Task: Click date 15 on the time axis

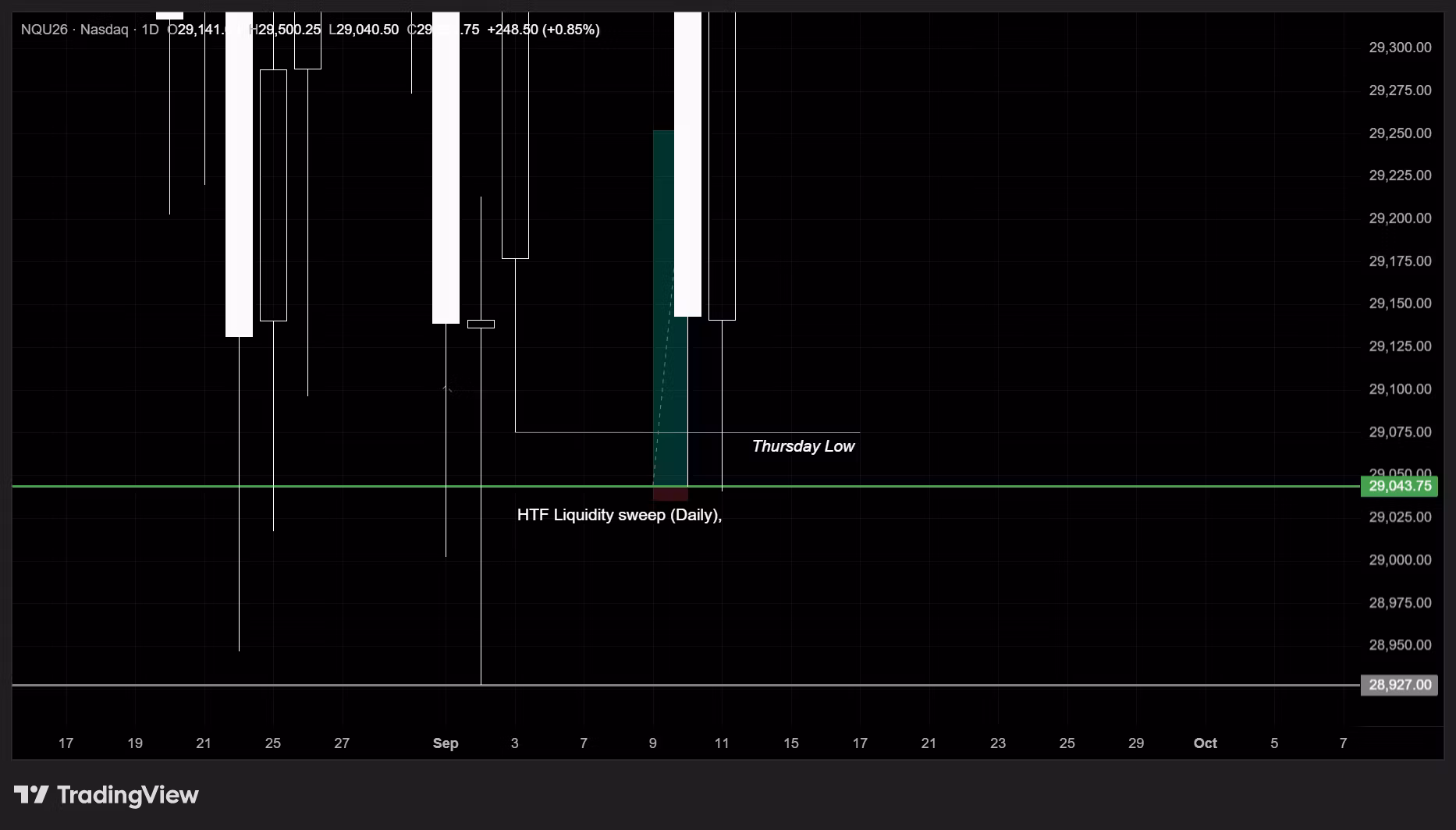Action: [791, 743]
